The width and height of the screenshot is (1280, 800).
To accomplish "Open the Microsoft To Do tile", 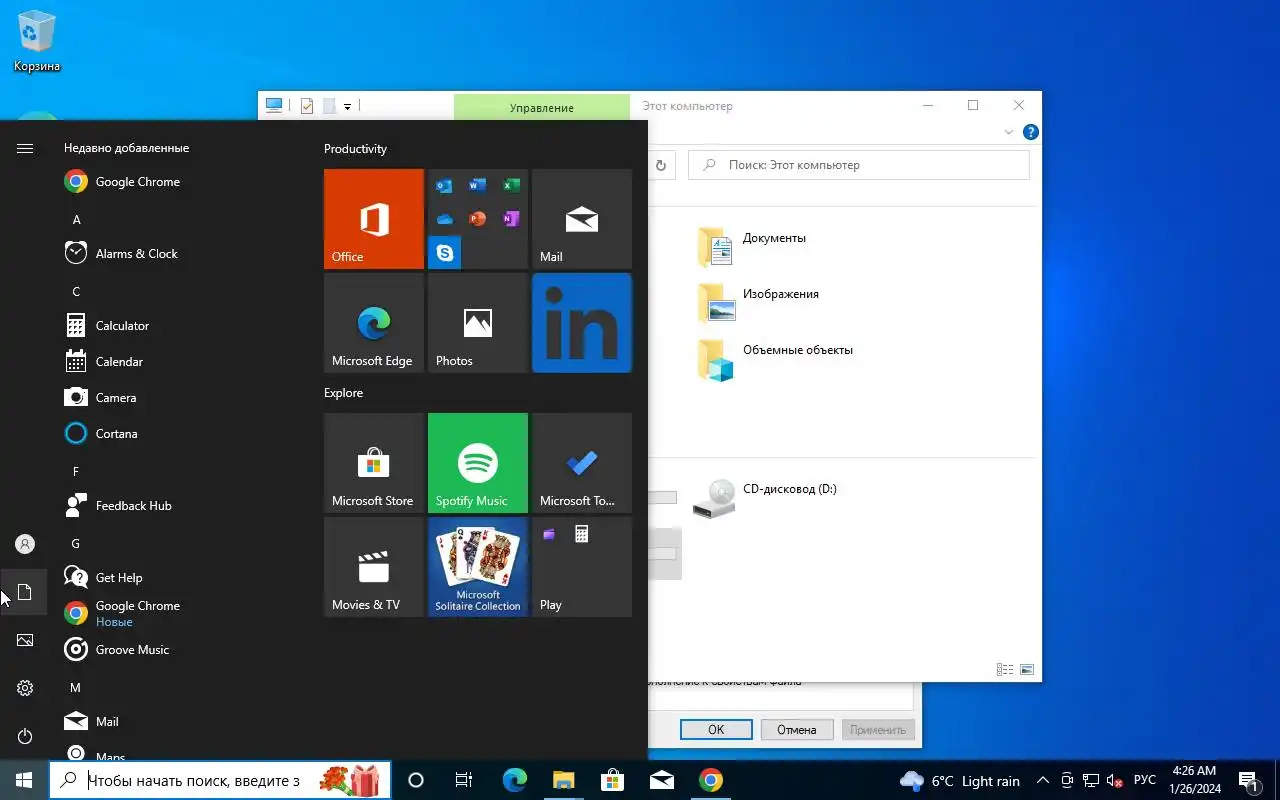I will [582, 463].
